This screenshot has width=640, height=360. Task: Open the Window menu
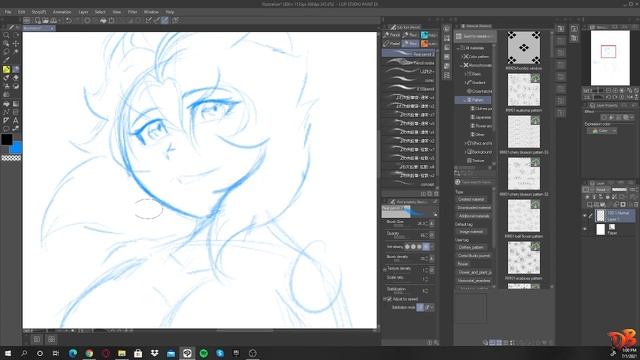[x=151, y=12]
